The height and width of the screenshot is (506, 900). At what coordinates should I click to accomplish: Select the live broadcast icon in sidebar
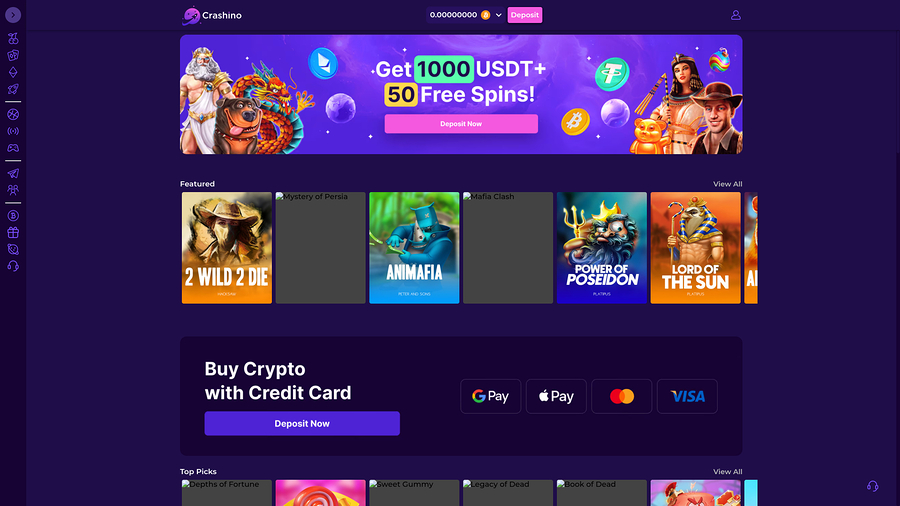point(13,131)
